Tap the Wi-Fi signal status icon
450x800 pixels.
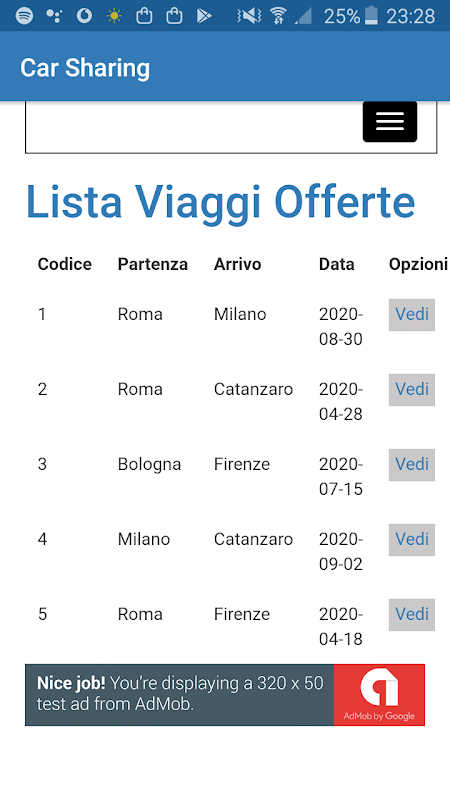coord(278,16)
